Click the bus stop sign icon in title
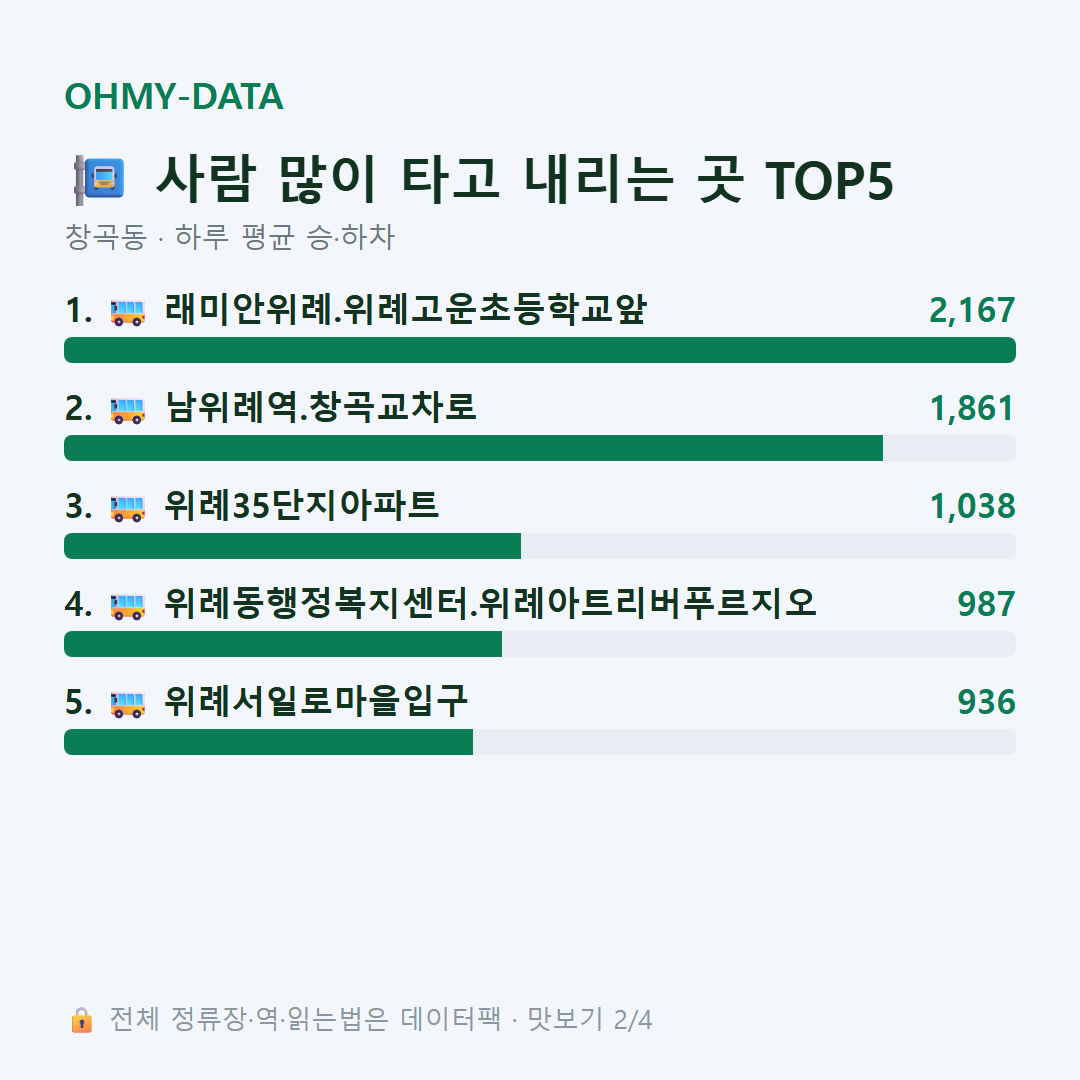The height and width of the screenshot is (1080, 1080). coord(100,180)
